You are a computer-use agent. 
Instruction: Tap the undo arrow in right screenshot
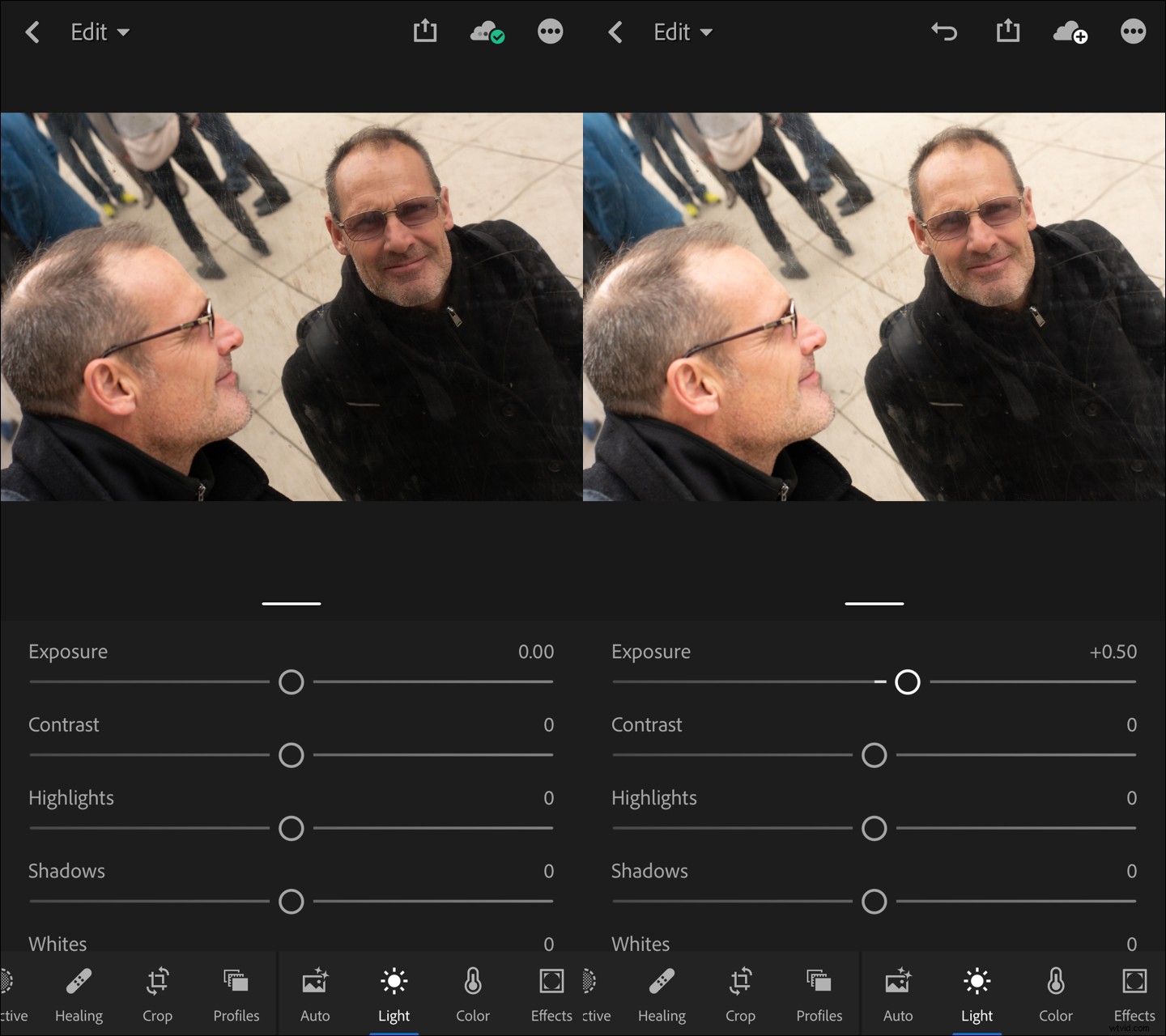[x=944, y=32]
